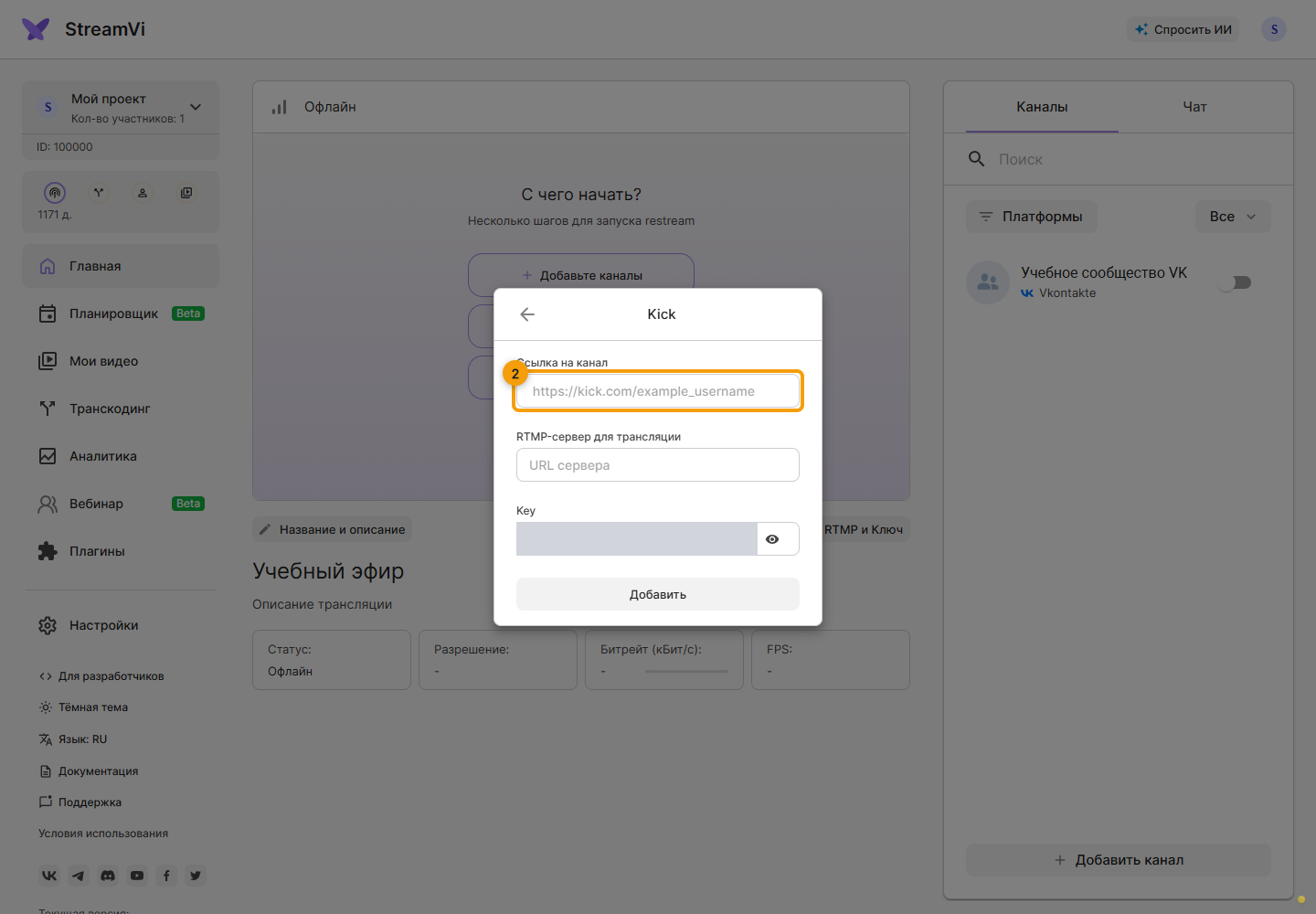Open the Планировщик section
Screen dimensions: 1316x914
coord(121,314)
